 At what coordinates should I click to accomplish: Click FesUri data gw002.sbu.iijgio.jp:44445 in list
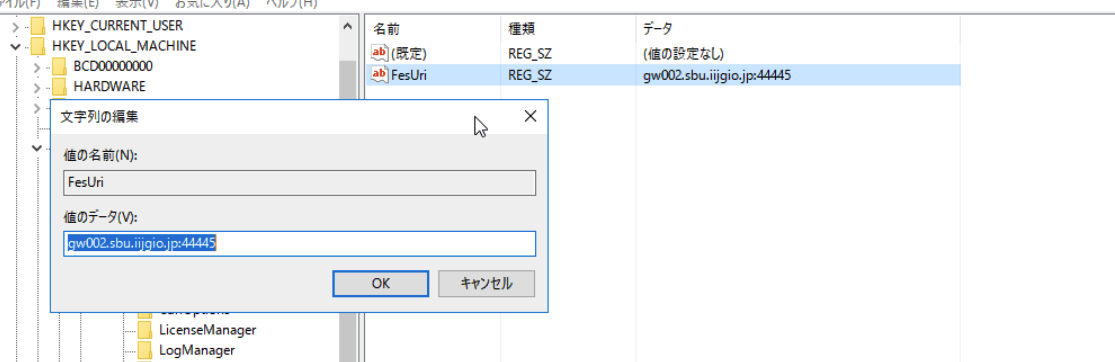[x=717, y=74]
